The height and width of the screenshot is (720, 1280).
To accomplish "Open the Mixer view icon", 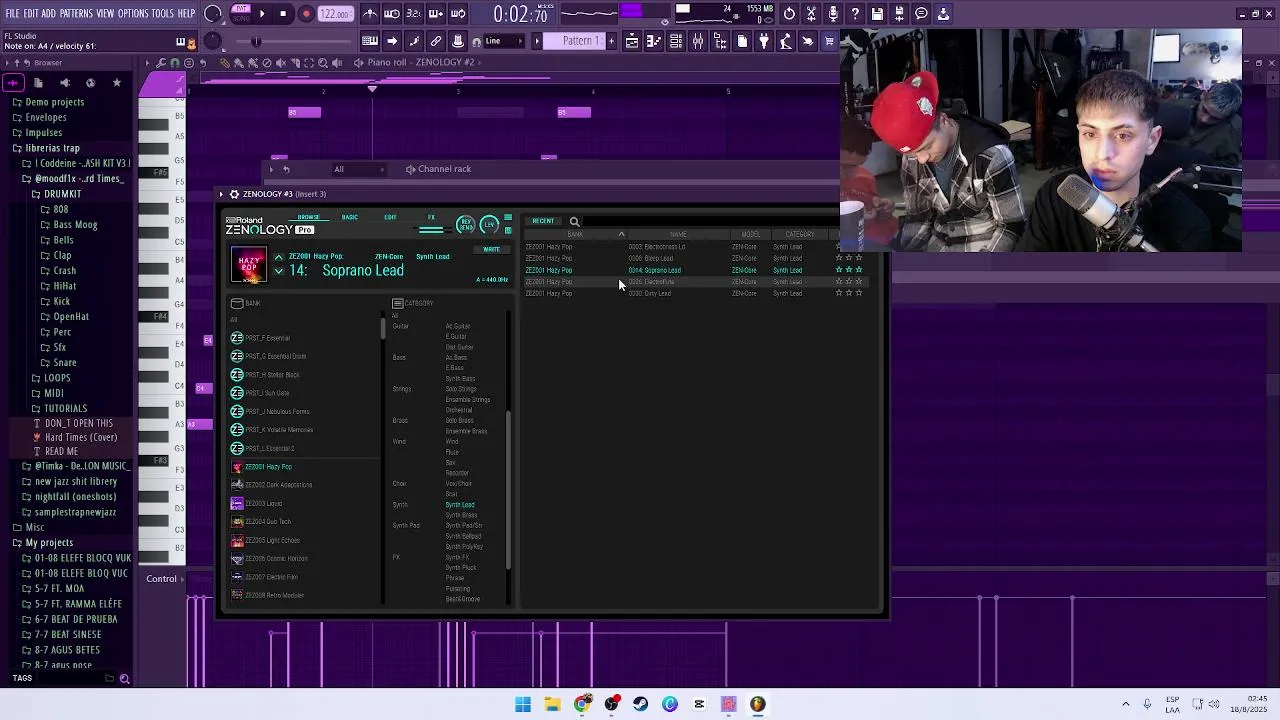I will click(698, 41).
